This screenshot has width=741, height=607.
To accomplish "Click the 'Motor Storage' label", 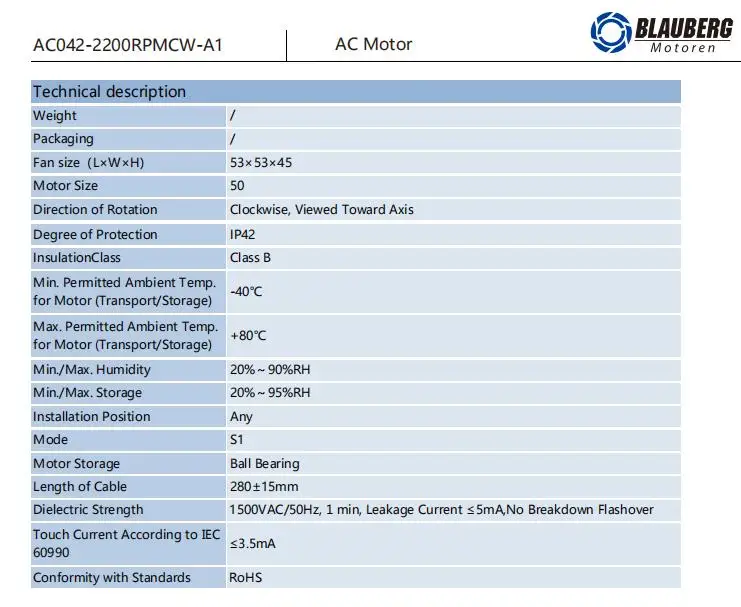I will point(77,464).
